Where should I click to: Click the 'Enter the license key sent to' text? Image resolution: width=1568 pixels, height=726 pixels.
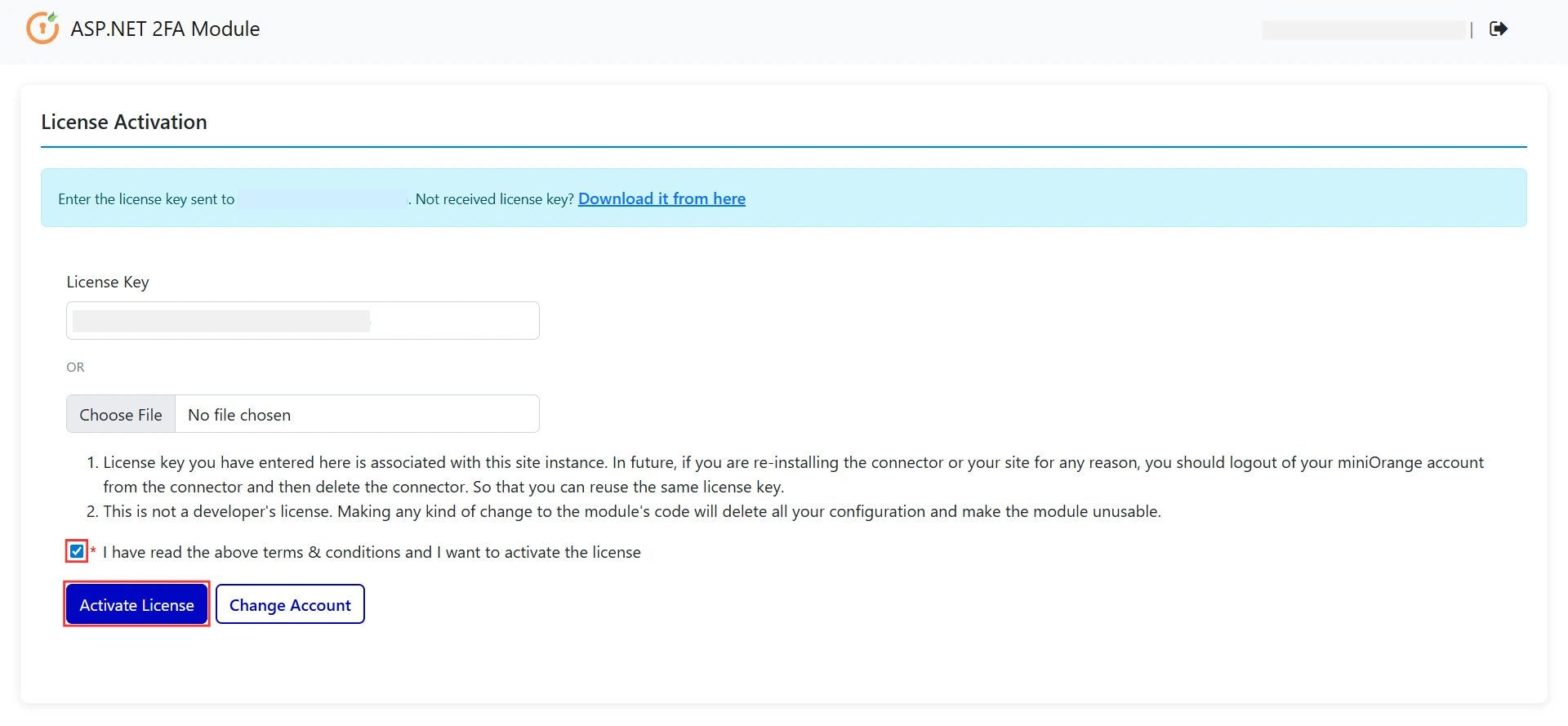click(x=146, y=199)
